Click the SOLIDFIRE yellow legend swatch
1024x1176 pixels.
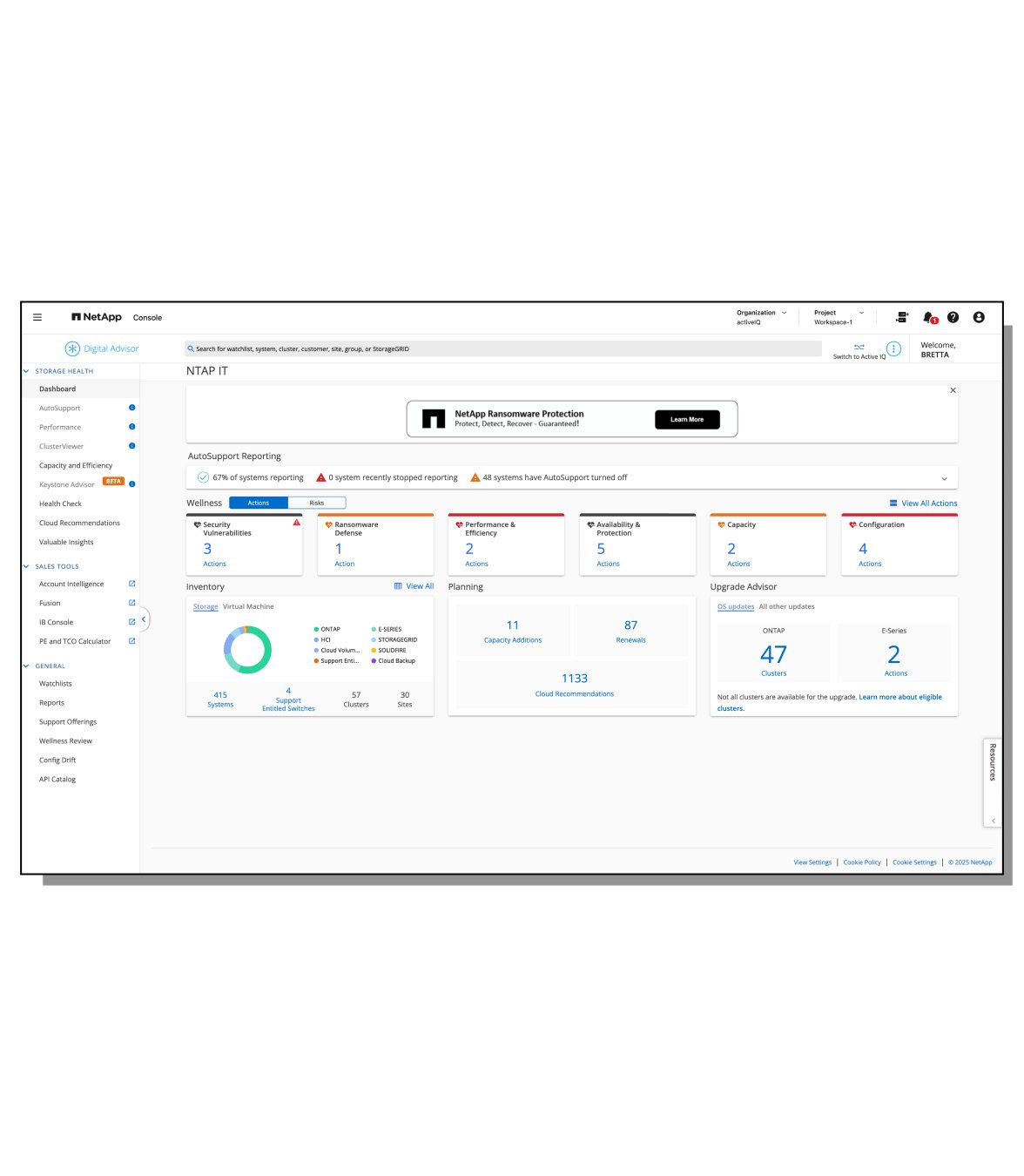374,650
